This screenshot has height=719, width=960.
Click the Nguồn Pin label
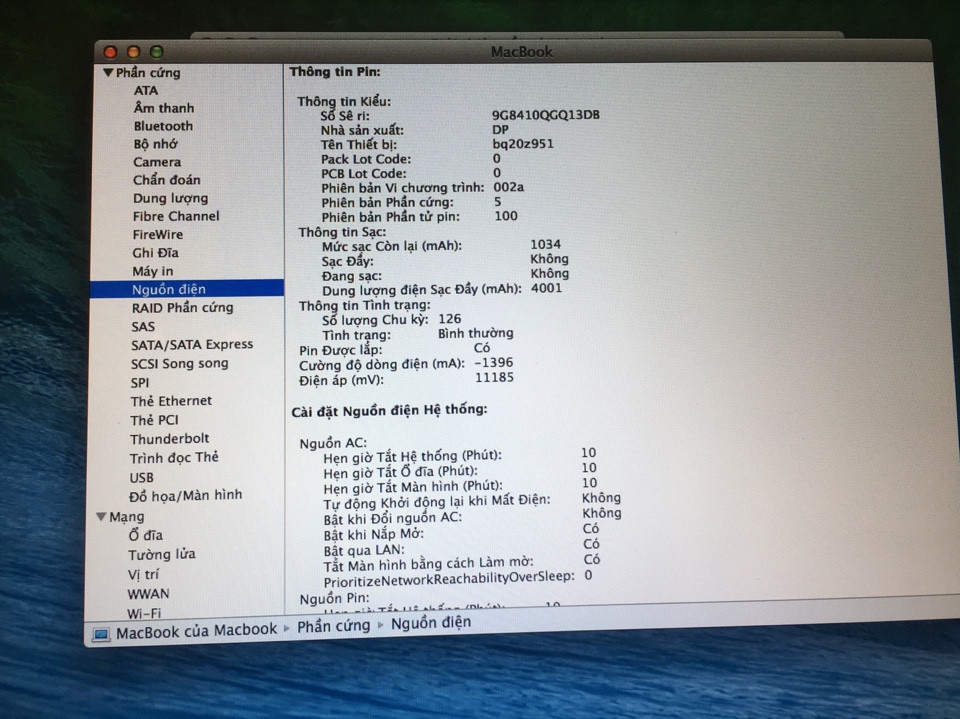point(334,598)
